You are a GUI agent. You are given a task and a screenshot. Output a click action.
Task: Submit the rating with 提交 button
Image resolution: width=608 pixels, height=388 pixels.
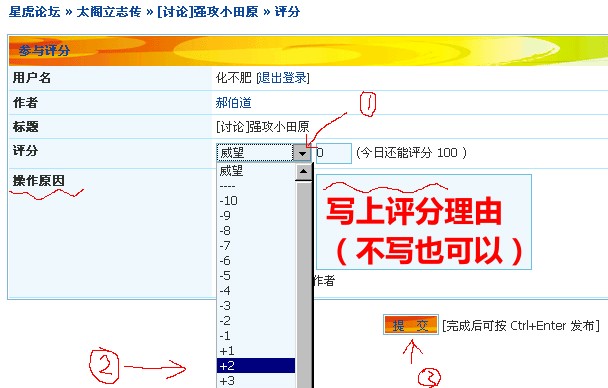click(411, 325)
